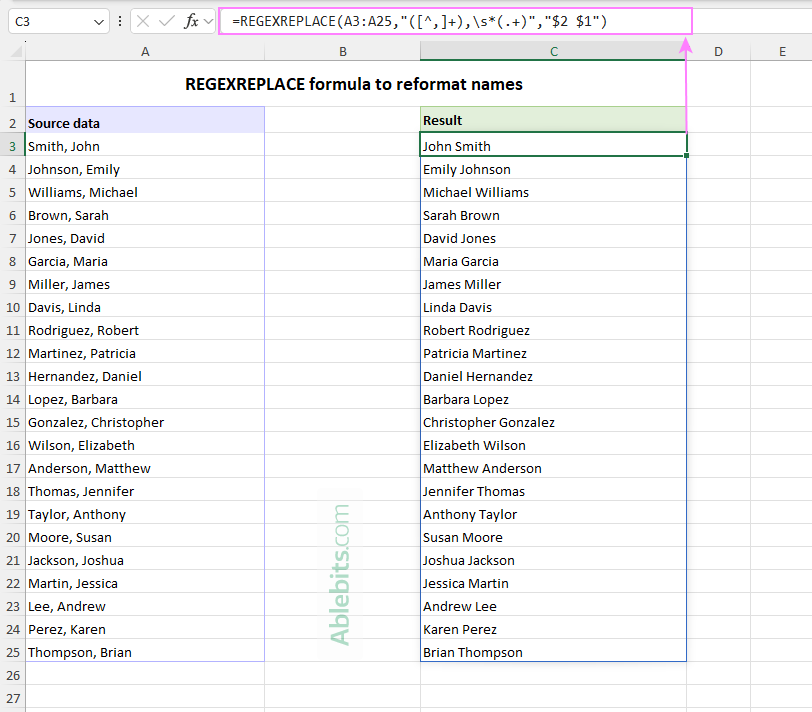Click cell 'Brown, Sarah'

tap(145, 213)
